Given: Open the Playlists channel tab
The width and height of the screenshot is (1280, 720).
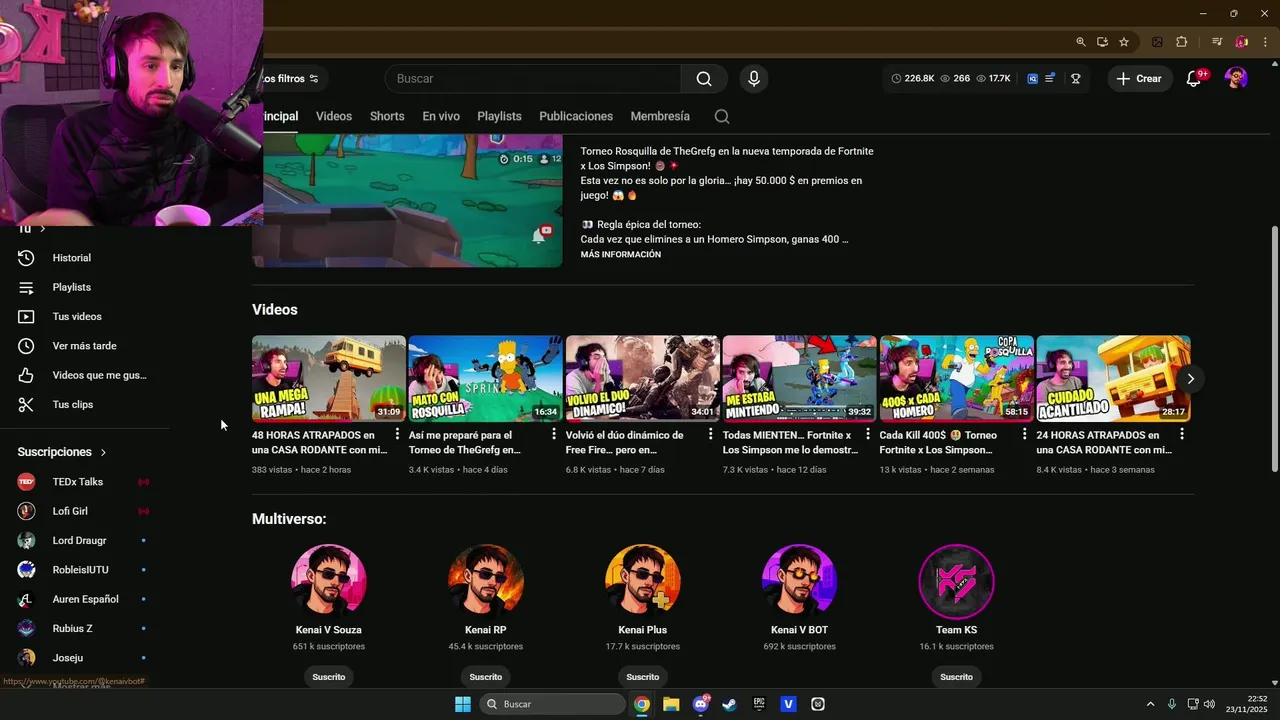Looking at the screenshot, I should click(x=499, y=116).
